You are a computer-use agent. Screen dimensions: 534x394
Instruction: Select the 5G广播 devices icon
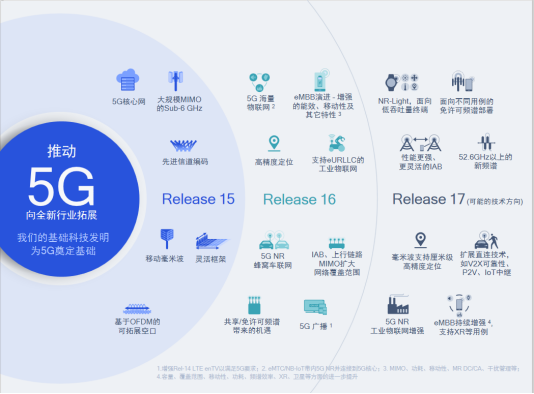[315, 307]
